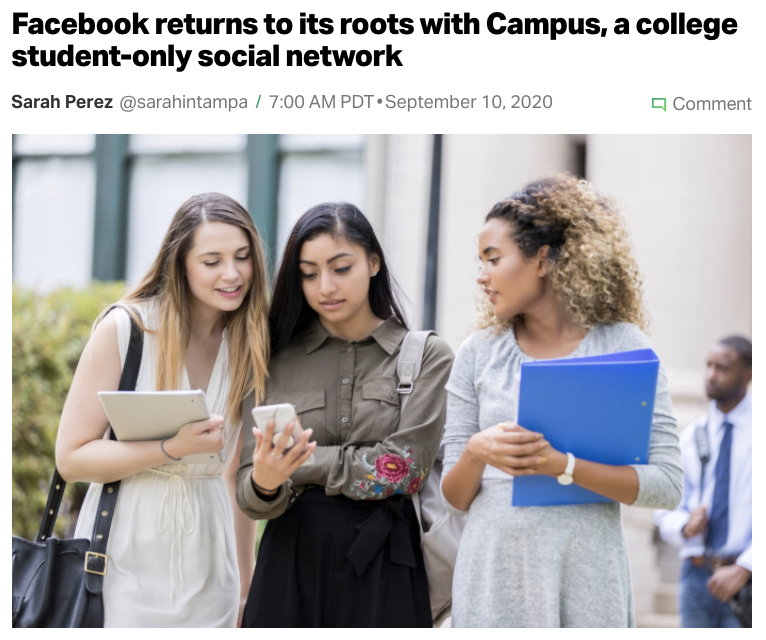Screen dimensions: 766x640
Task: Click the white wristwatch in the photo
Action: [567, 469]
